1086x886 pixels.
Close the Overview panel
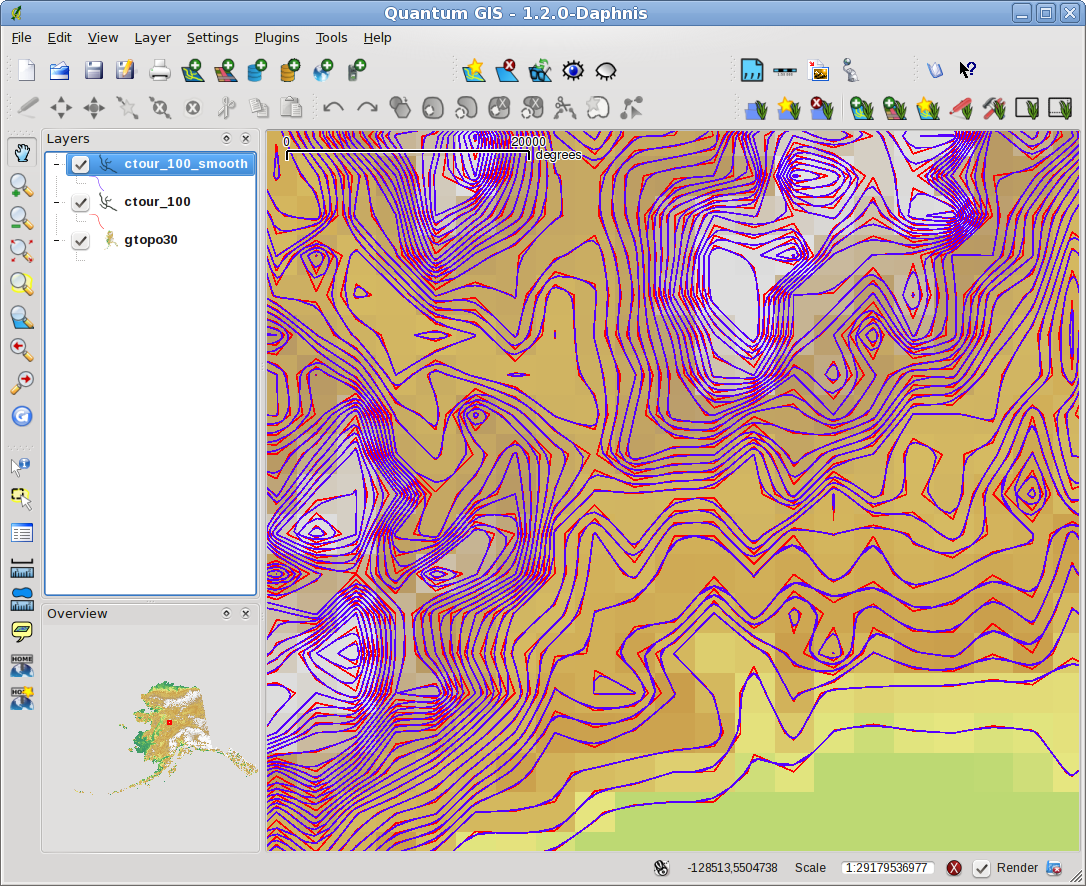(245, 614)
